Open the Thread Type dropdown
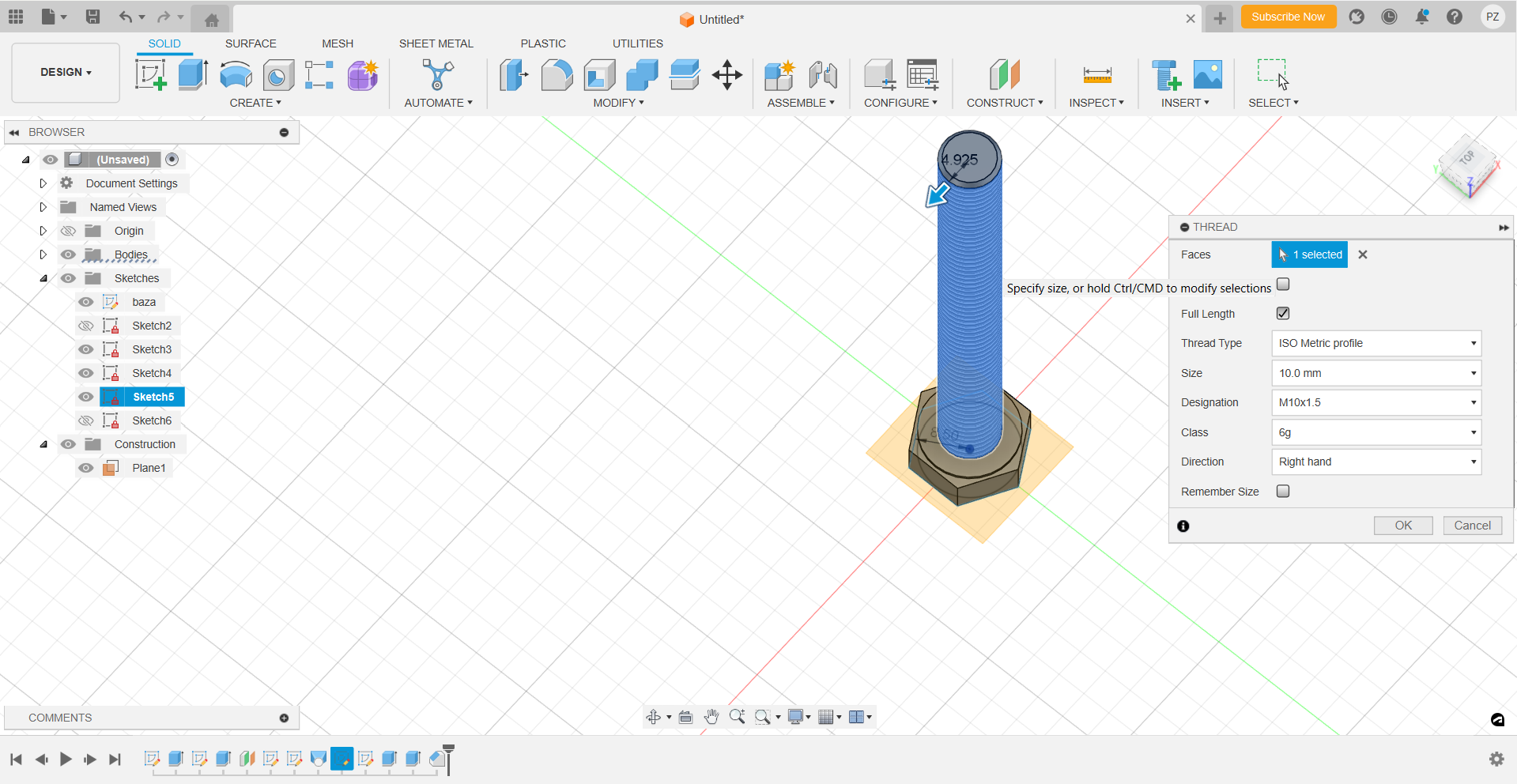Screen dimensions: 1517x784 click(1375, 343)
